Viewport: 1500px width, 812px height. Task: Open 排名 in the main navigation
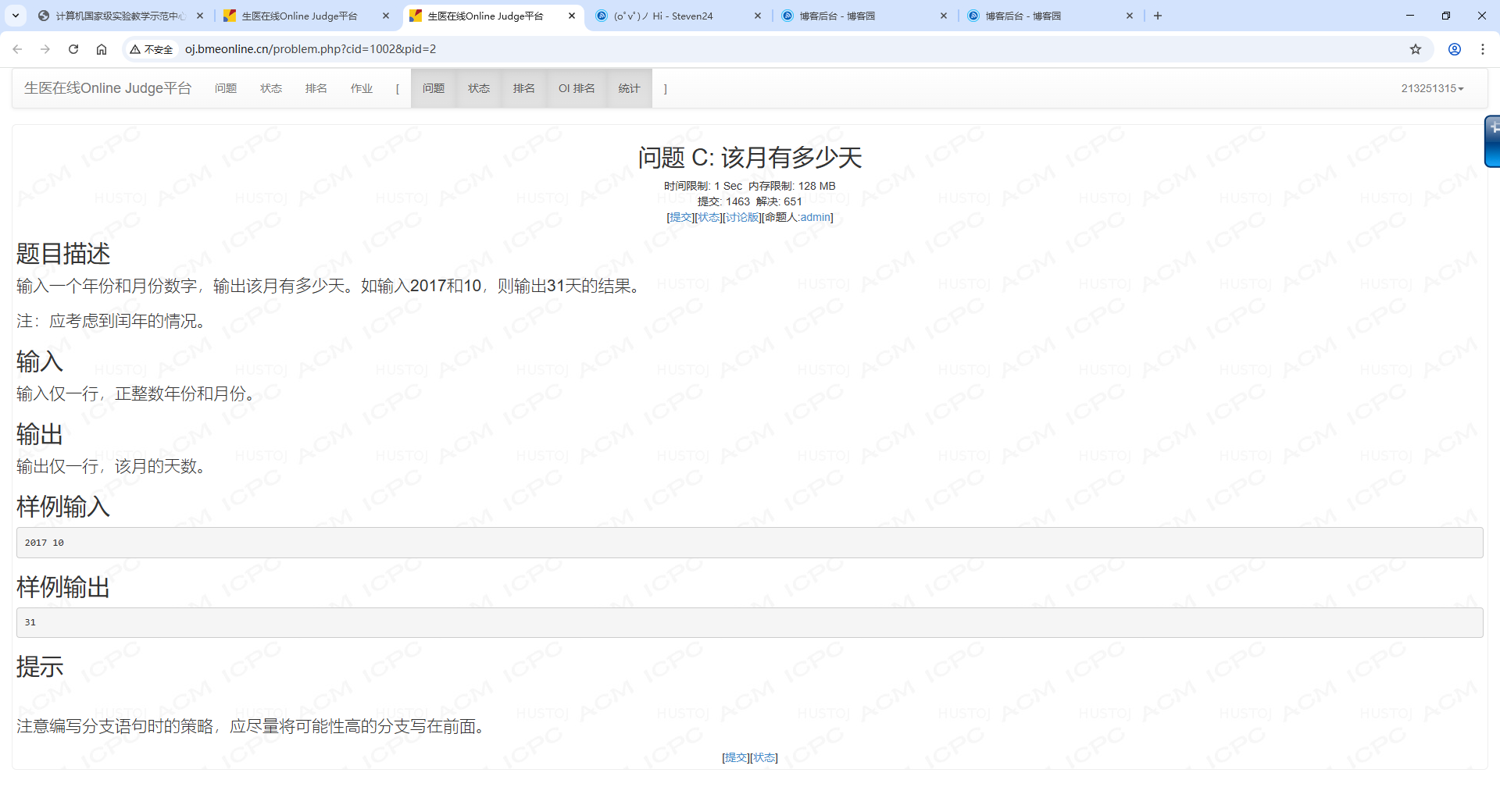point(316,88)
